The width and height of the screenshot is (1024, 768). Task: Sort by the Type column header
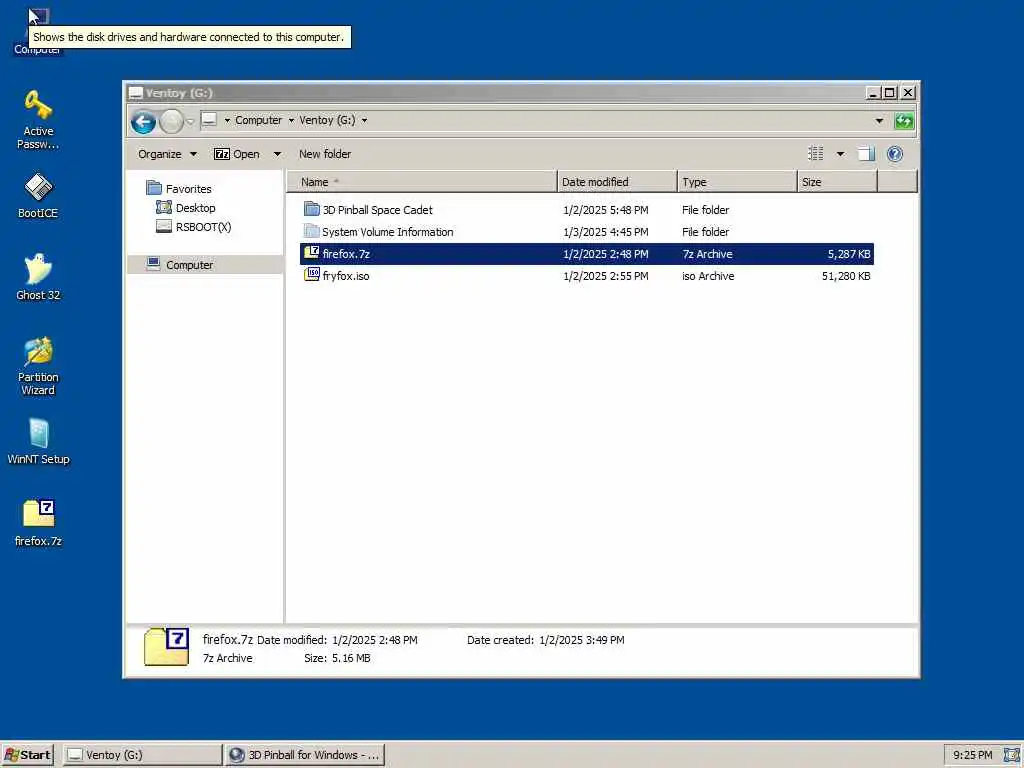737,182
